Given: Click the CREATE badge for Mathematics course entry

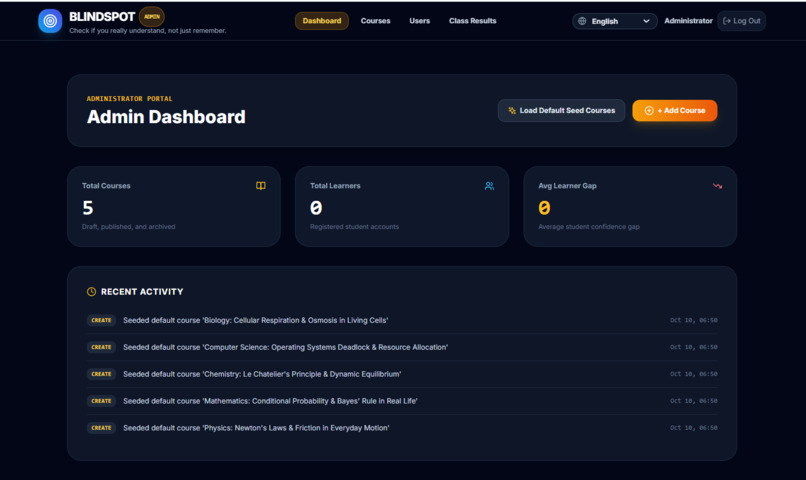Looking at the screenshot, I should (x=101, y=401).
